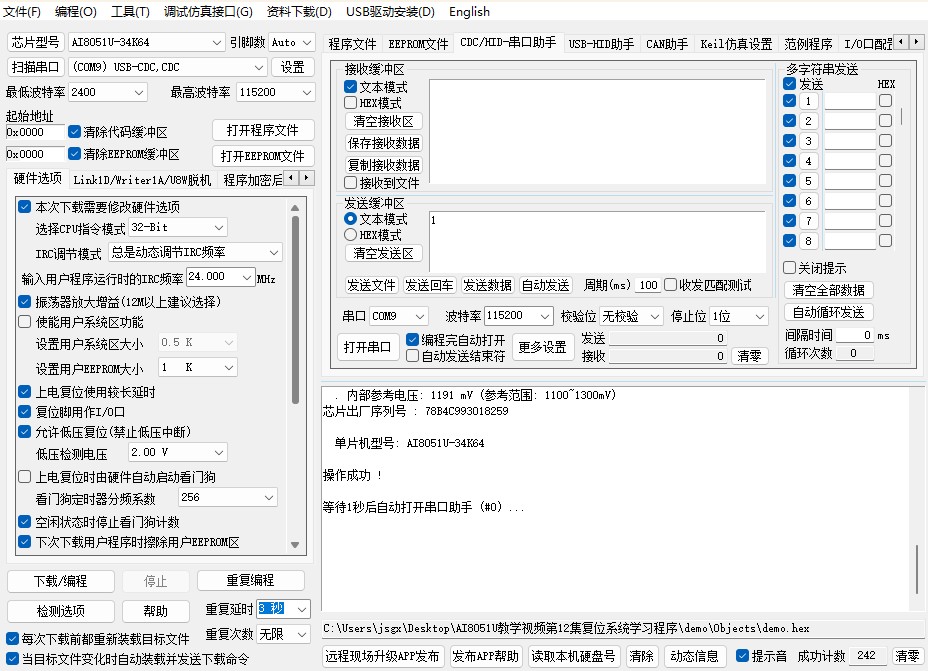Image resolution: width=928 pixels, height=671 pixels.
Task: Open the 调试仿真接口(G) menu
Action: pyautogui.click(x=208, y=12)
